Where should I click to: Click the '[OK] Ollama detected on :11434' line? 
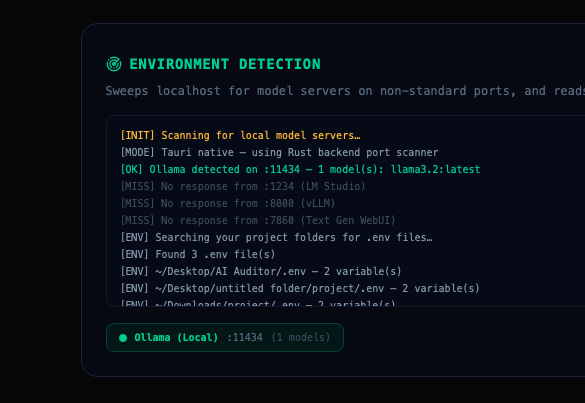300,169
